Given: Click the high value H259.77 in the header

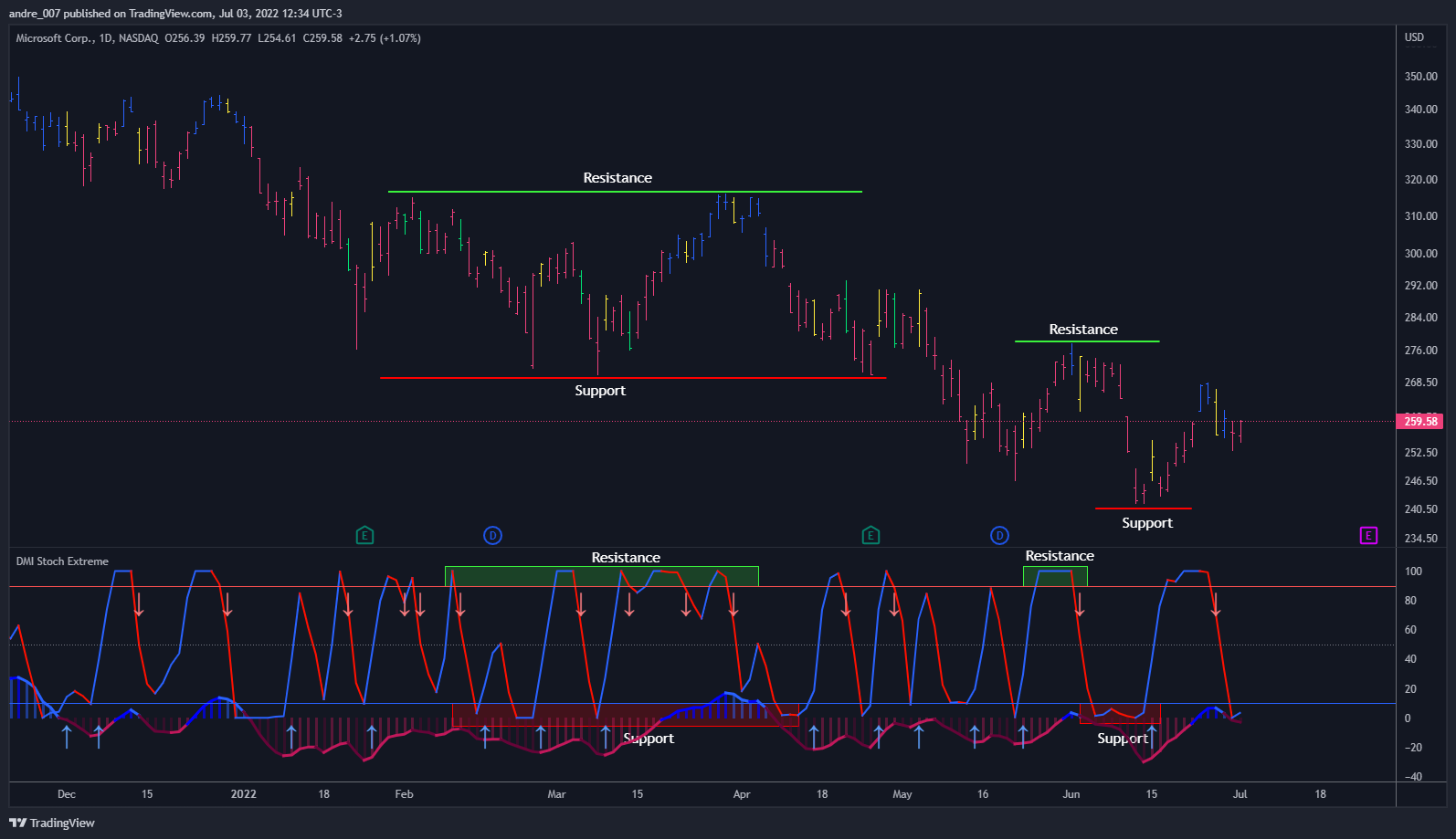Looking at the screenshot, I should point(231,38).
